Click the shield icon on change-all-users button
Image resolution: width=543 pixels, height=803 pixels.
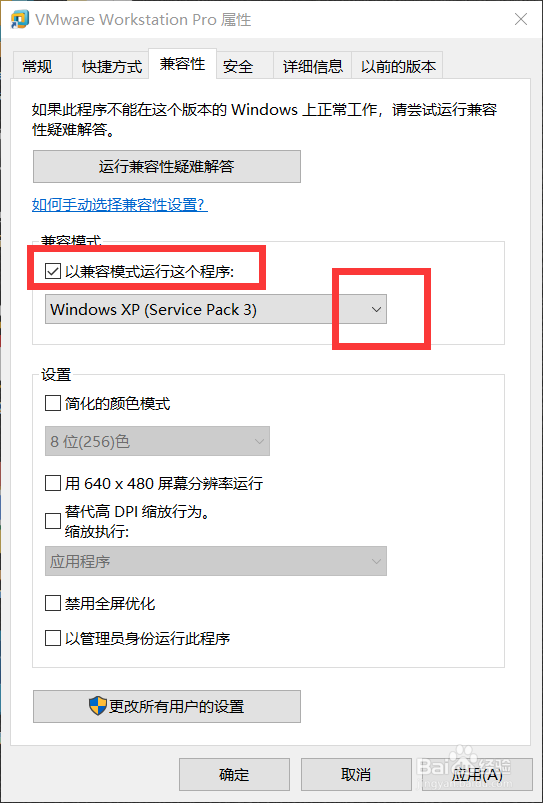click(97, 706)
